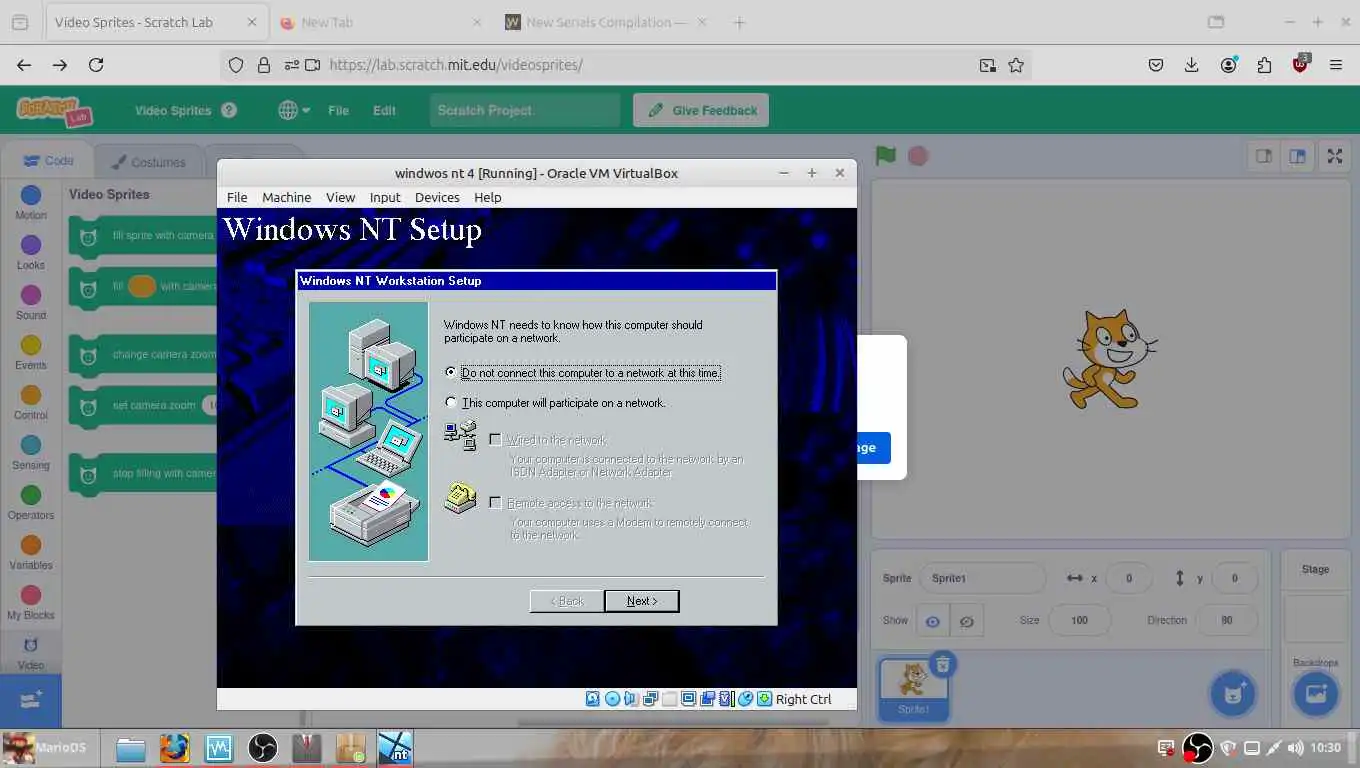
Task: Select the Events block category
Action: click(x=31, y=353)
